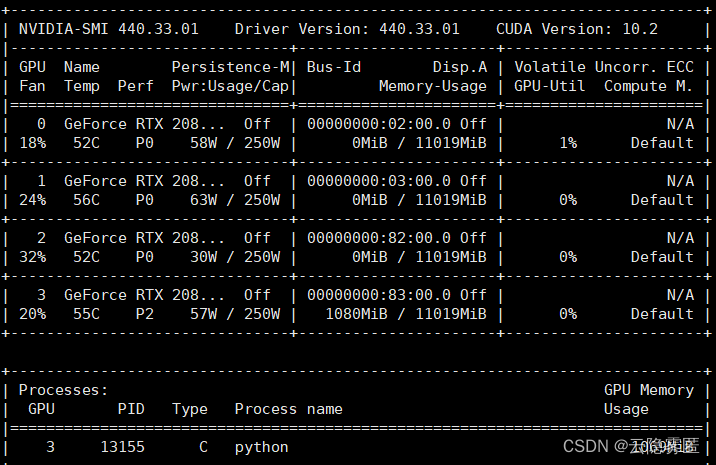Click the Type column header
The height and width of the screenshot is (465, 716).
[190, 410]
